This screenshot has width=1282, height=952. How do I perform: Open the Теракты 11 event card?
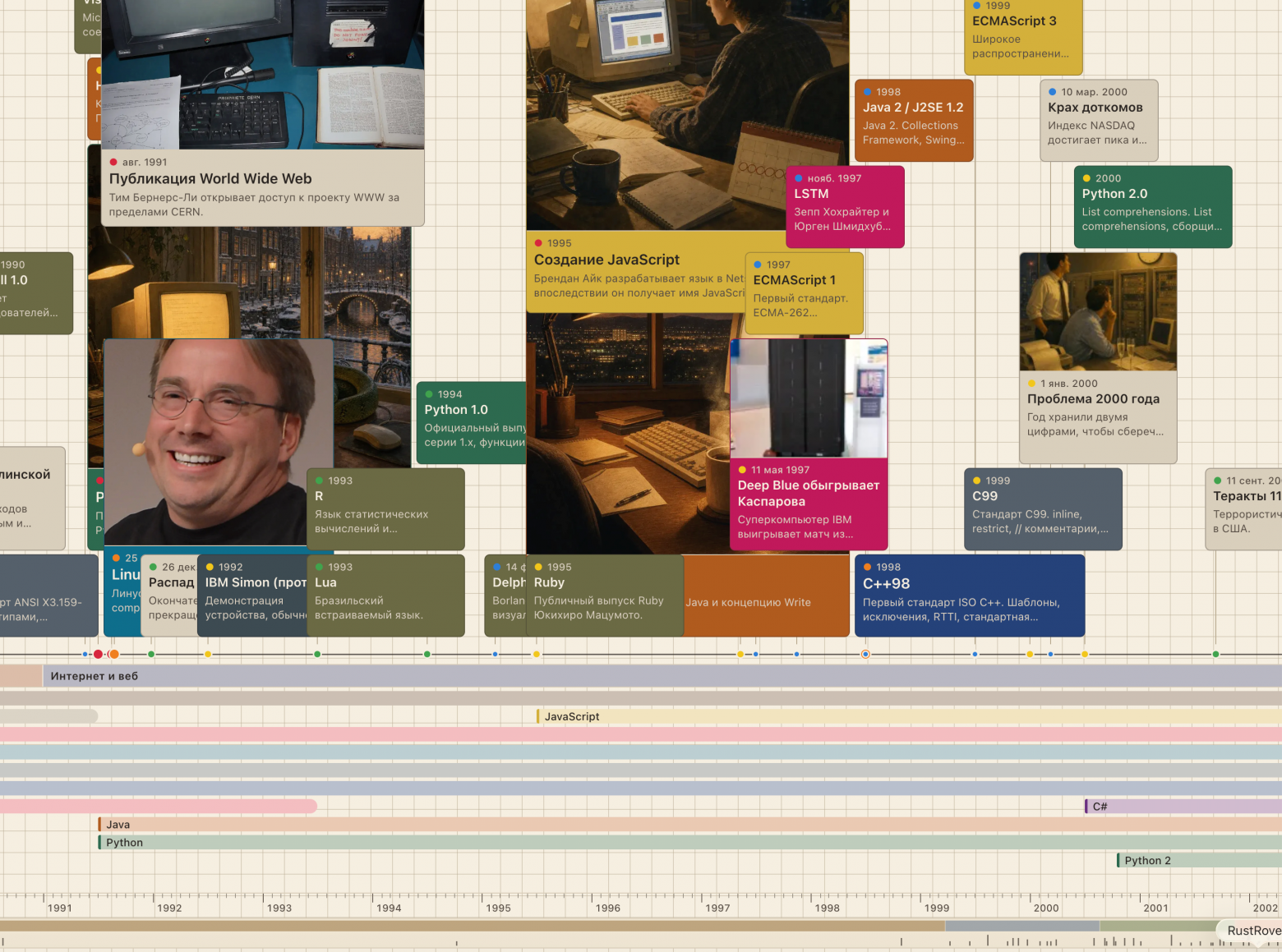[x=1243, y=508]
